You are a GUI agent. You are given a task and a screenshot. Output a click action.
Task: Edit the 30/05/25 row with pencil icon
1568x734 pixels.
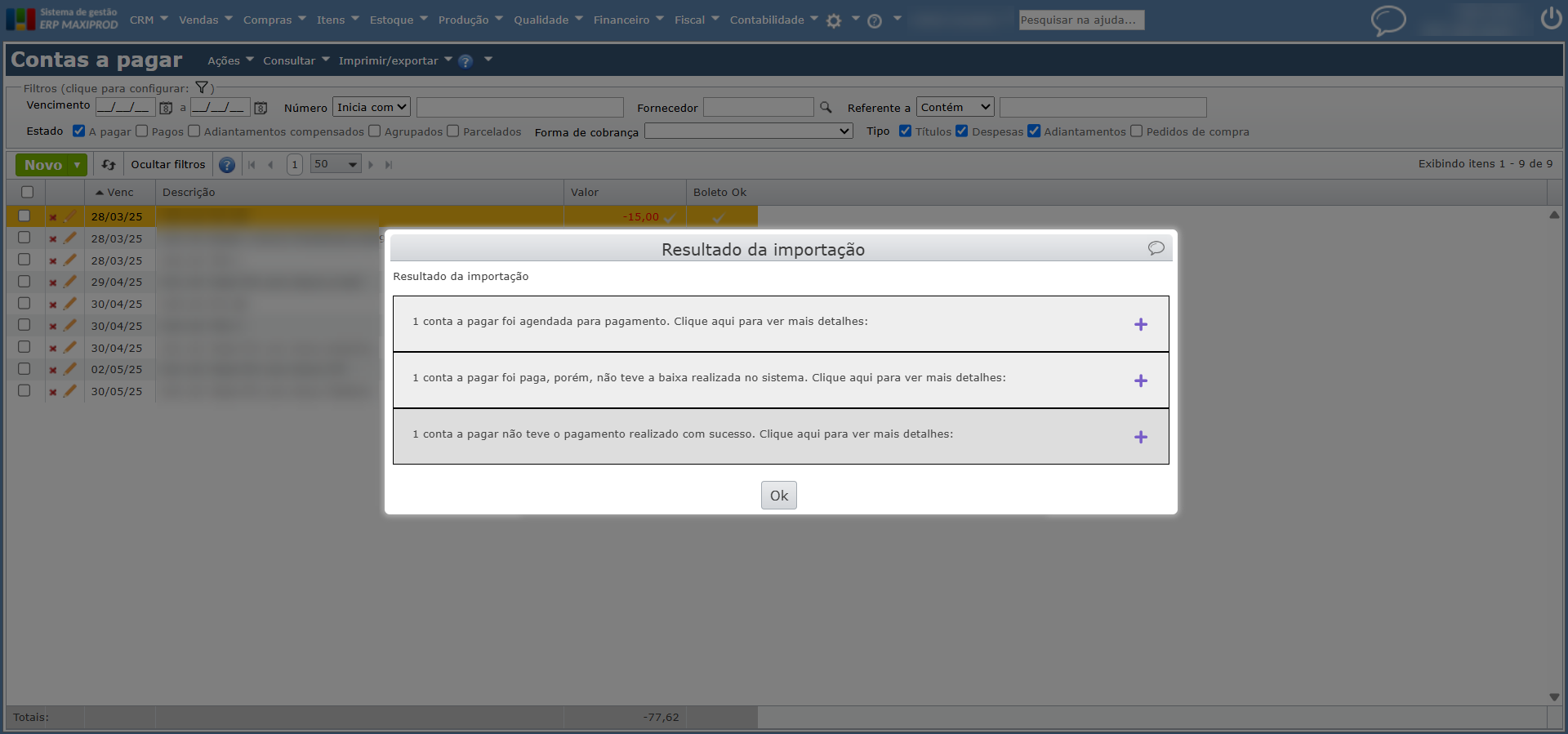[70, 391]
